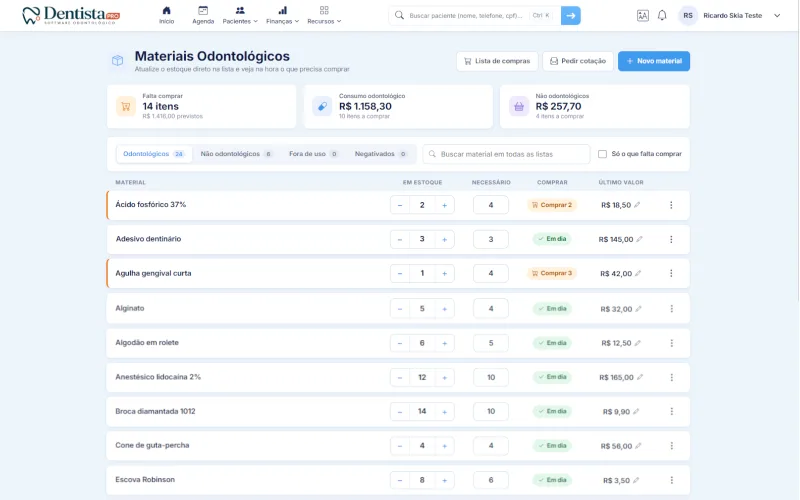Viewport: 800px width, 500px height.
Task: Edit price pencil for Adesivo dentinário
Action: (639, 239)
